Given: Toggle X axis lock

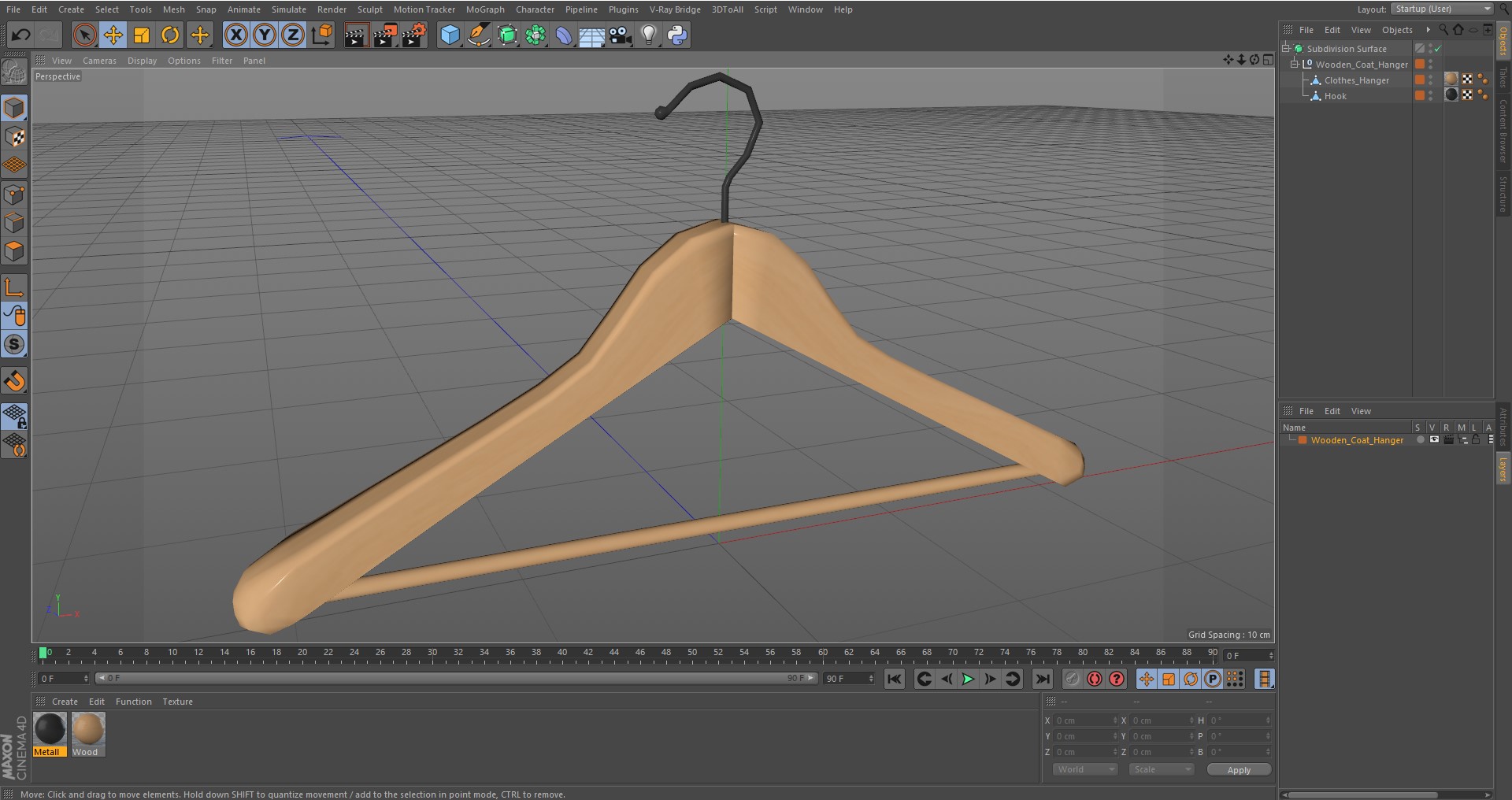Looking at the screenshot, I should point(235,35).
